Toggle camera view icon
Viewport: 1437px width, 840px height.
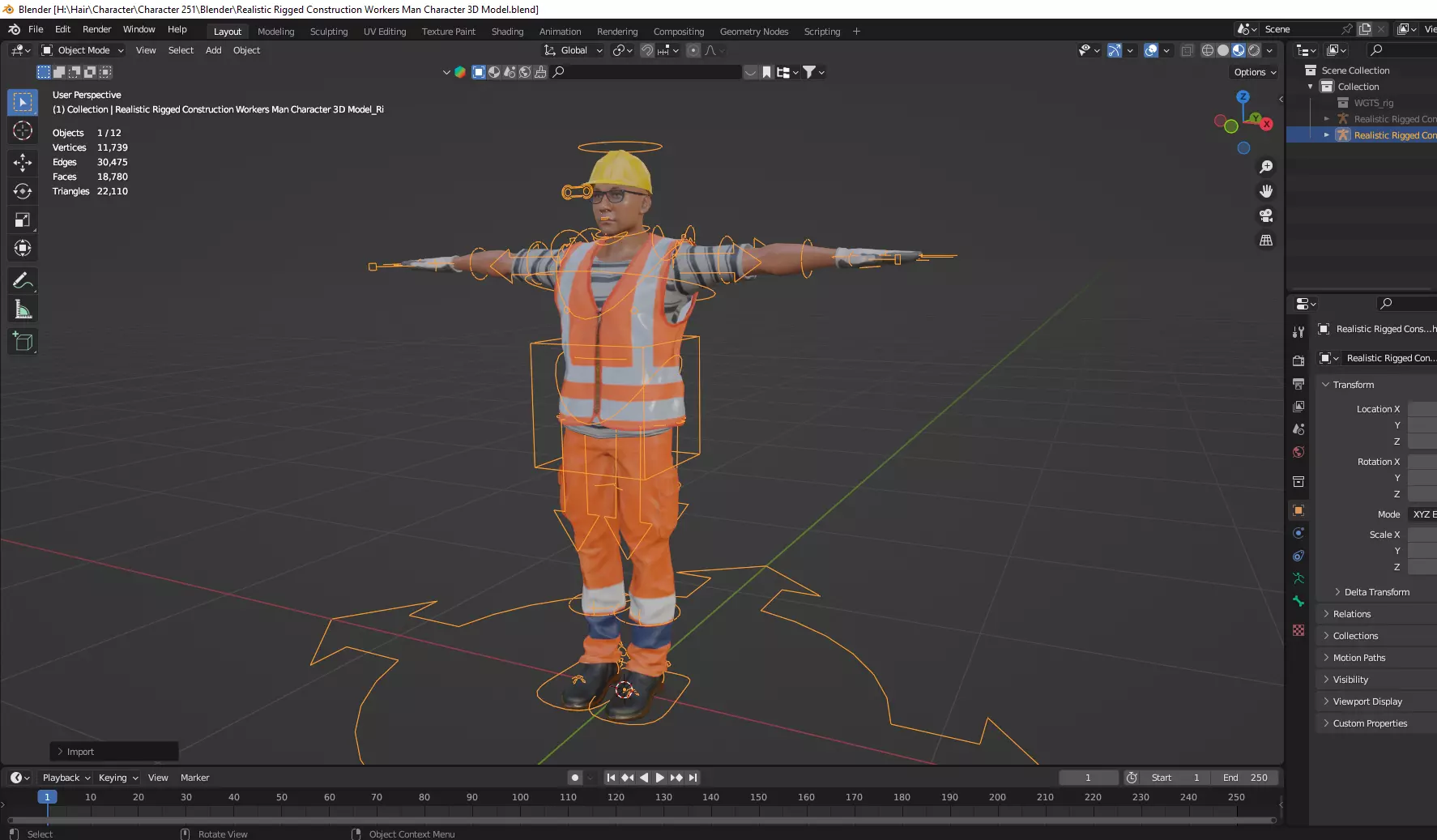pos(1266,215)
